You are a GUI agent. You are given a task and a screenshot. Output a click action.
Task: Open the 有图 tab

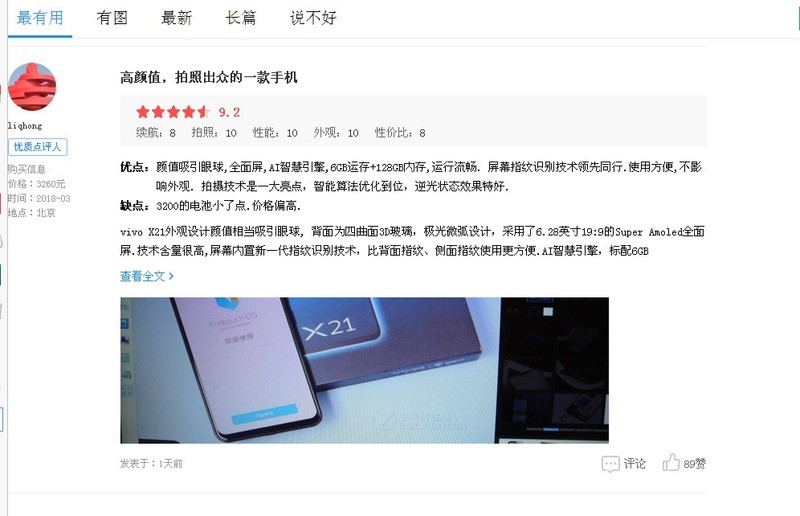tap(112, 18)
